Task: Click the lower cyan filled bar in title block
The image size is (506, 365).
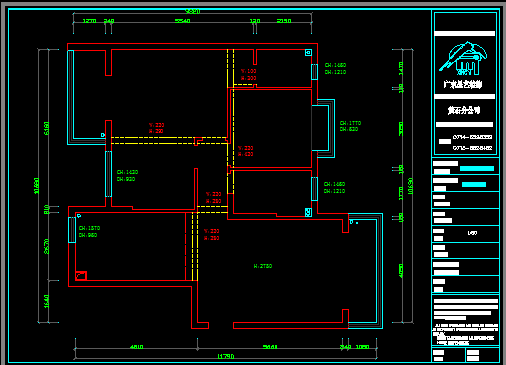Action: click(474, 184)
